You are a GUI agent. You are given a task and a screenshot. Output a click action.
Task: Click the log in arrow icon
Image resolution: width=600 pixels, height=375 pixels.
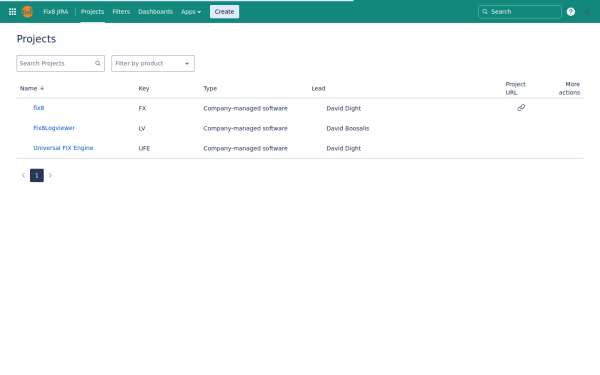pos(587,12)
